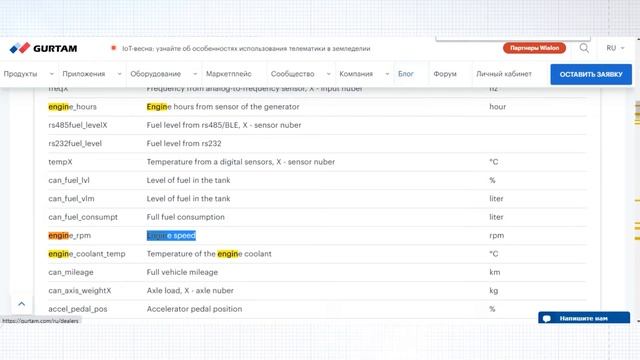Select the can_axis_weightX cell
640x360 pixels.
pyautogui.click(x=80, y=291)
